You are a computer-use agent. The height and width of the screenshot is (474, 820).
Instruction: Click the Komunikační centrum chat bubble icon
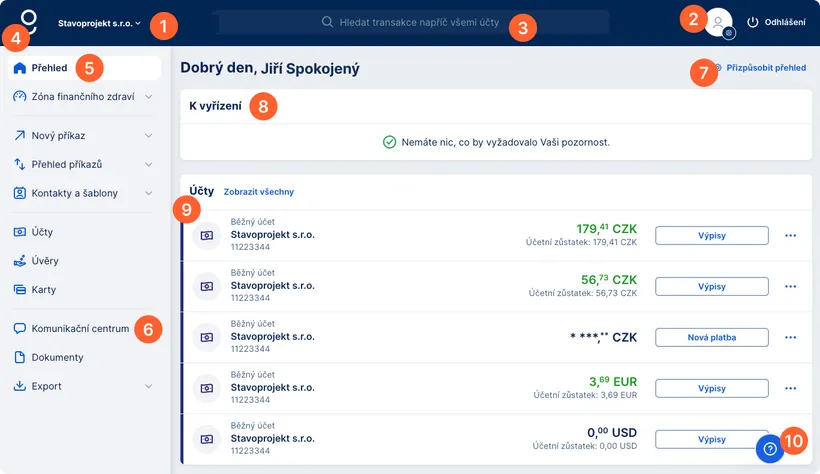(20, 328)
